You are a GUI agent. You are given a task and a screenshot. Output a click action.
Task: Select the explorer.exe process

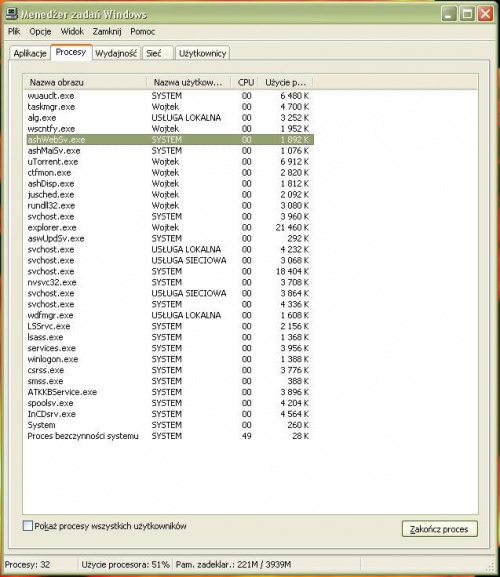[169, 228]
